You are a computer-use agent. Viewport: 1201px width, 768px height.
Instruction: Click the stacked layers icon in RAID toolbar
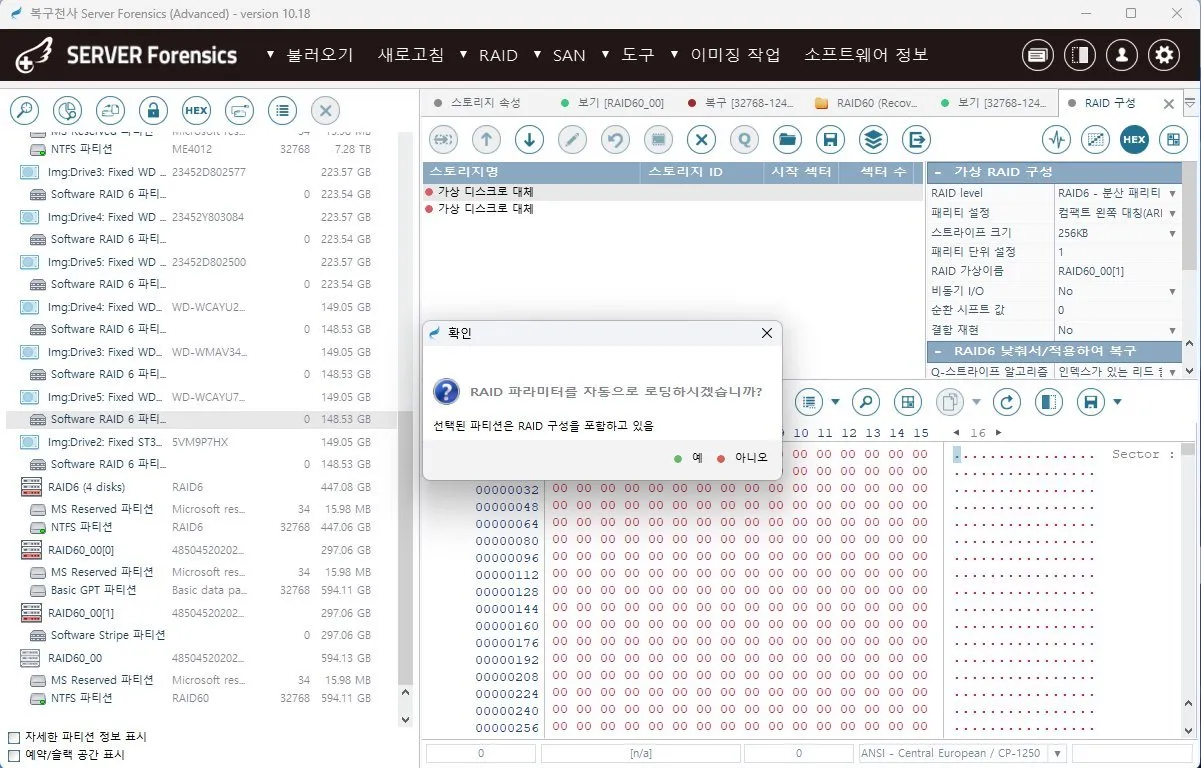873,140
